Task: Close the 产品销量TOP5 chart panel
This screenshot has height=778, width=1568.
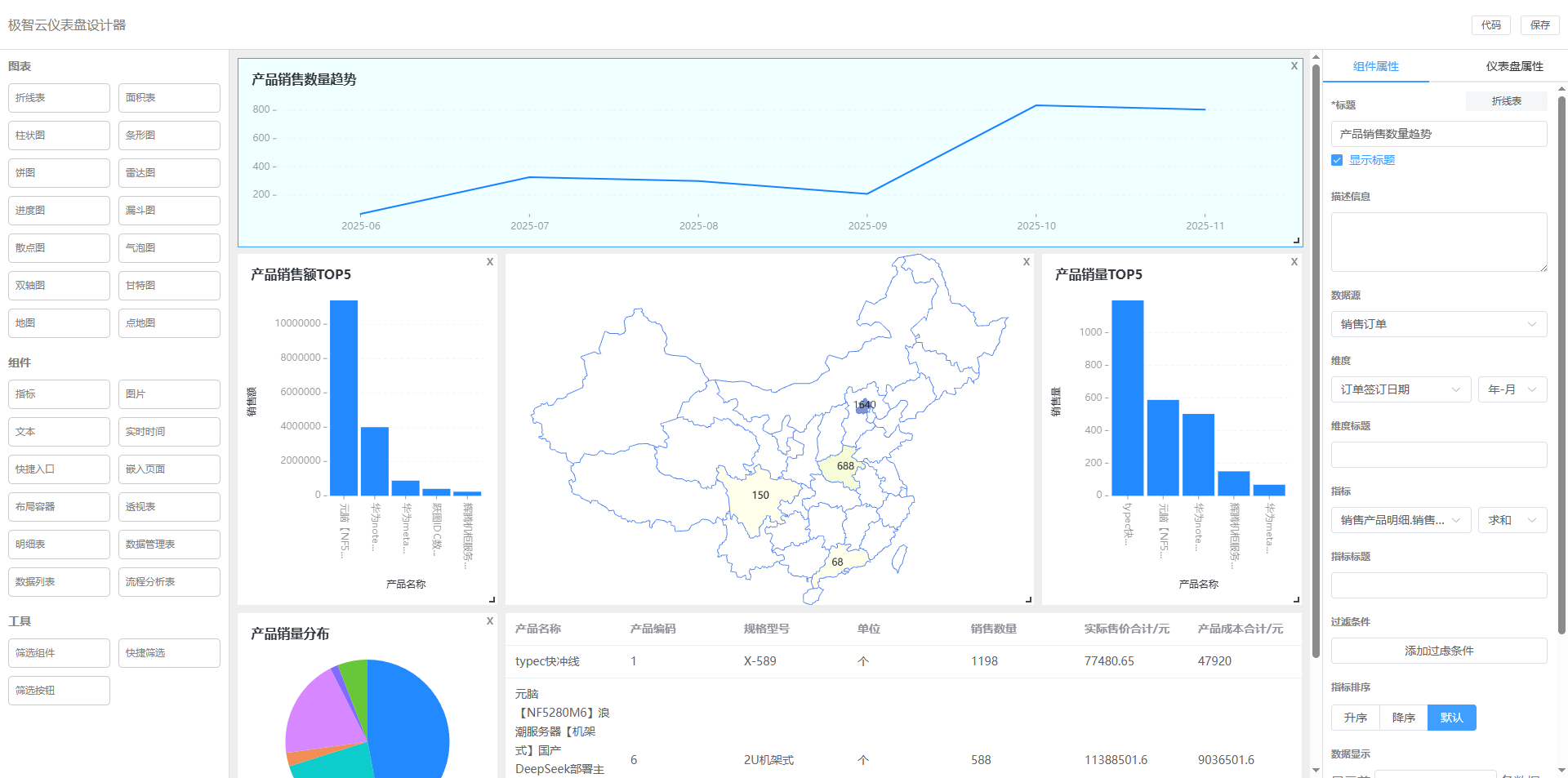Action: coord(1294,262)
